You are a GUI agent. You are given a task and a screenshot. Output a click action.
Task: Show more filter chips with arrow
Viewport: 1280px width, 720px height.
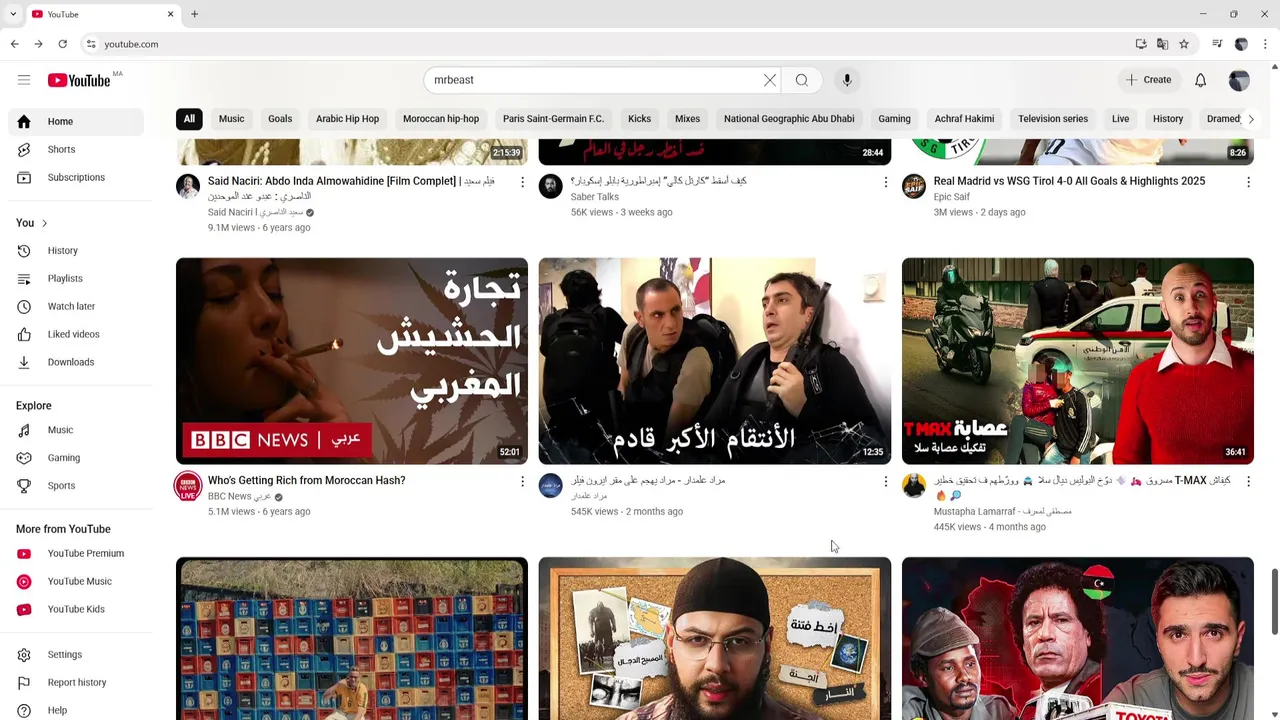1250,119
